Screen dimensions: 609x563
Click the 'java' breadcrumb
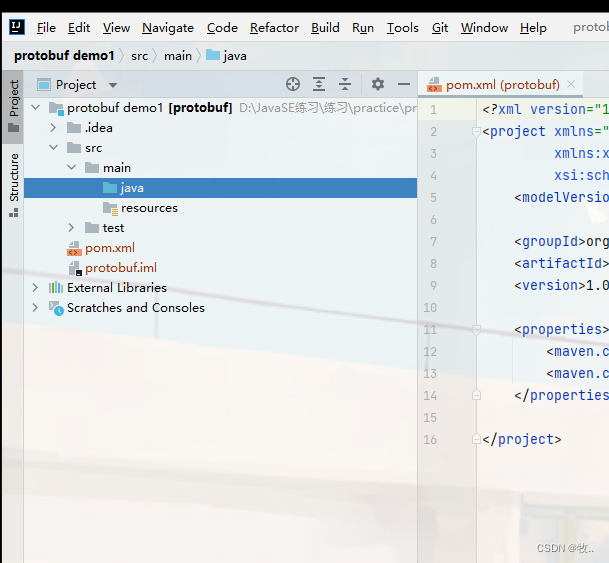[x=226, y=56]
